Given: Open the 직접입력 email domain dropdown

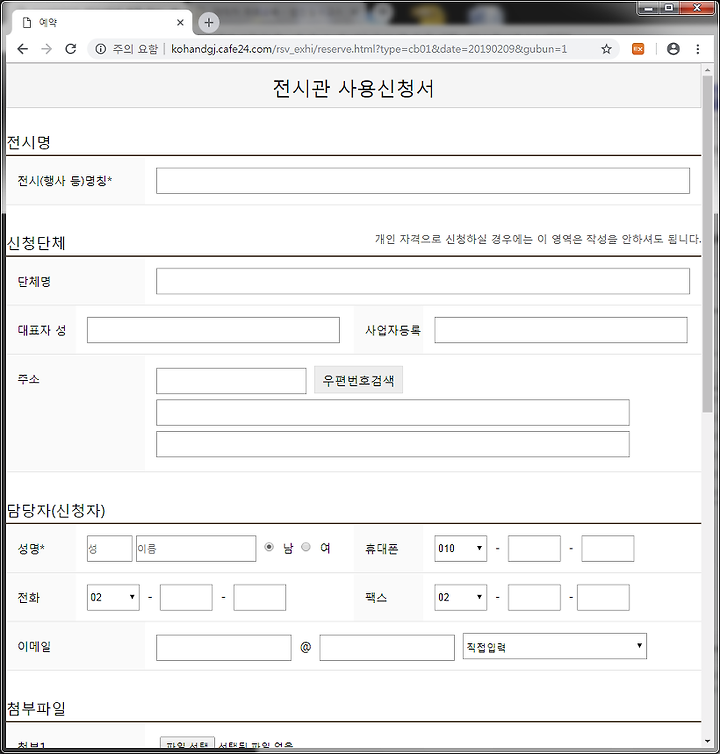Looking at the screenshot, I should (x=555, y=646).
